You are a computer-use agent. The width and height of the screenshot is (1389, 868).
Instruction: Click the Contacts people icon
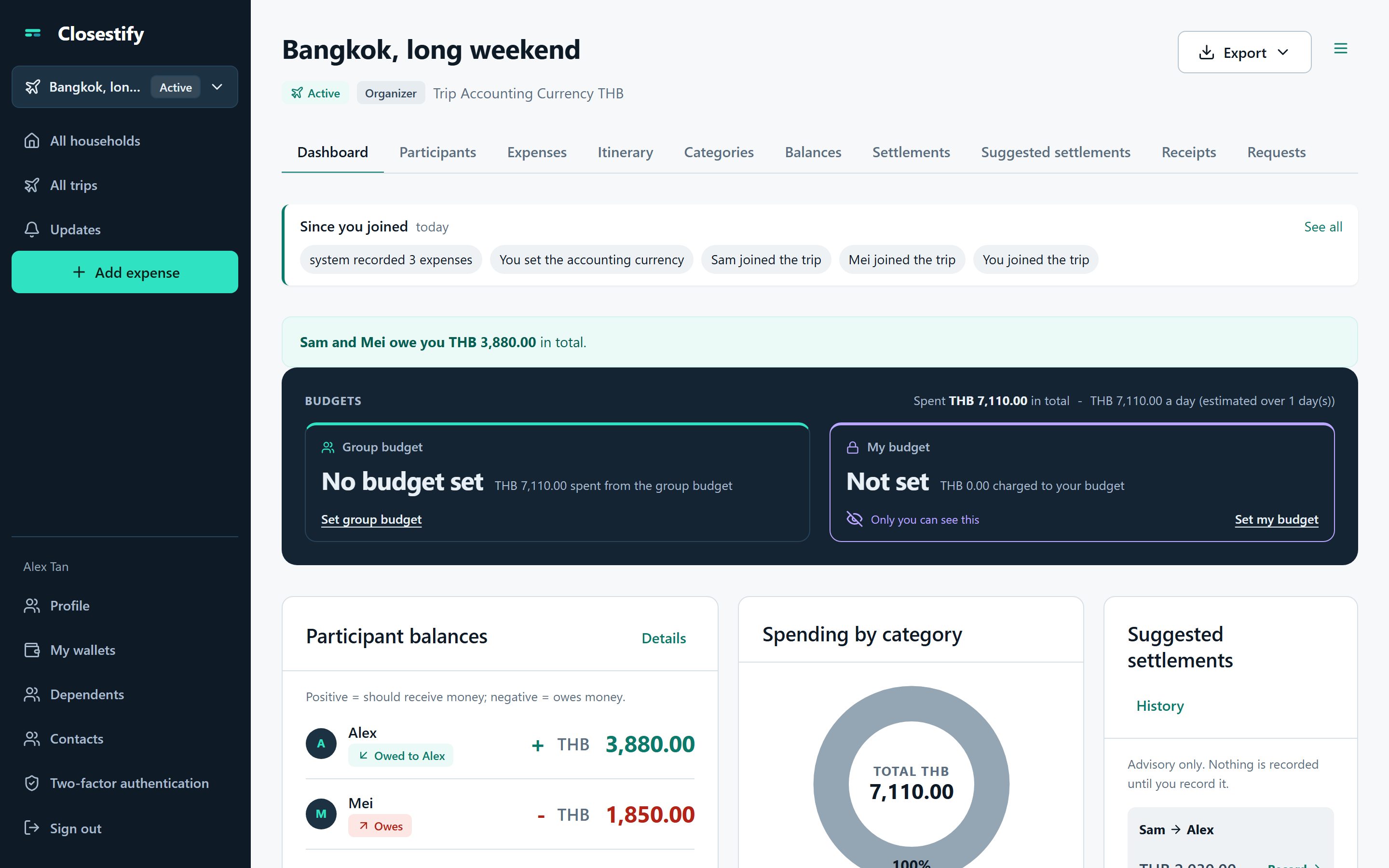click(32, 738)
